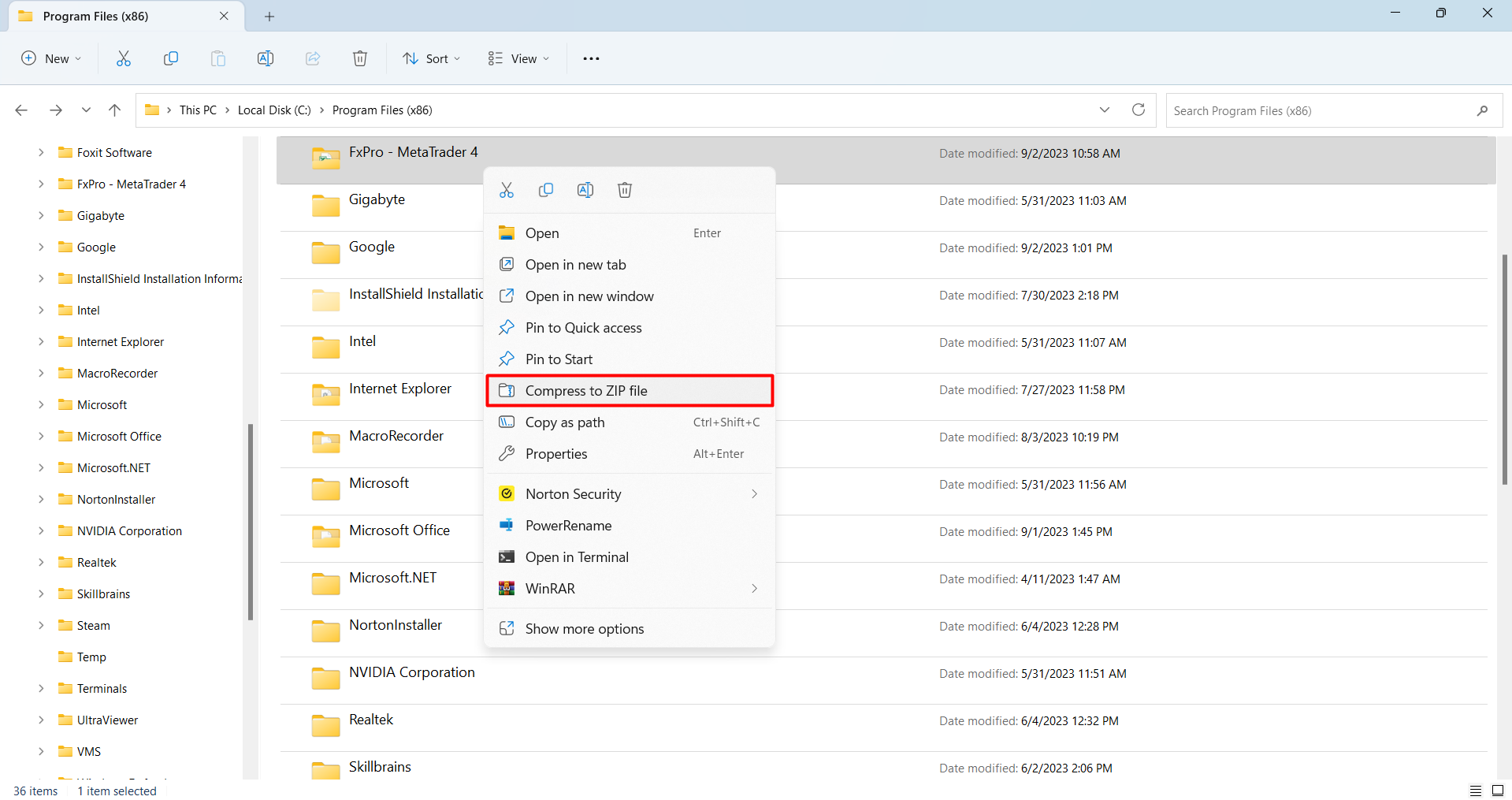Image resolution: width=1512 pixels, height=800 pixels.
Task: Switch to details view in the status bar
Action: click(1477, 791)
